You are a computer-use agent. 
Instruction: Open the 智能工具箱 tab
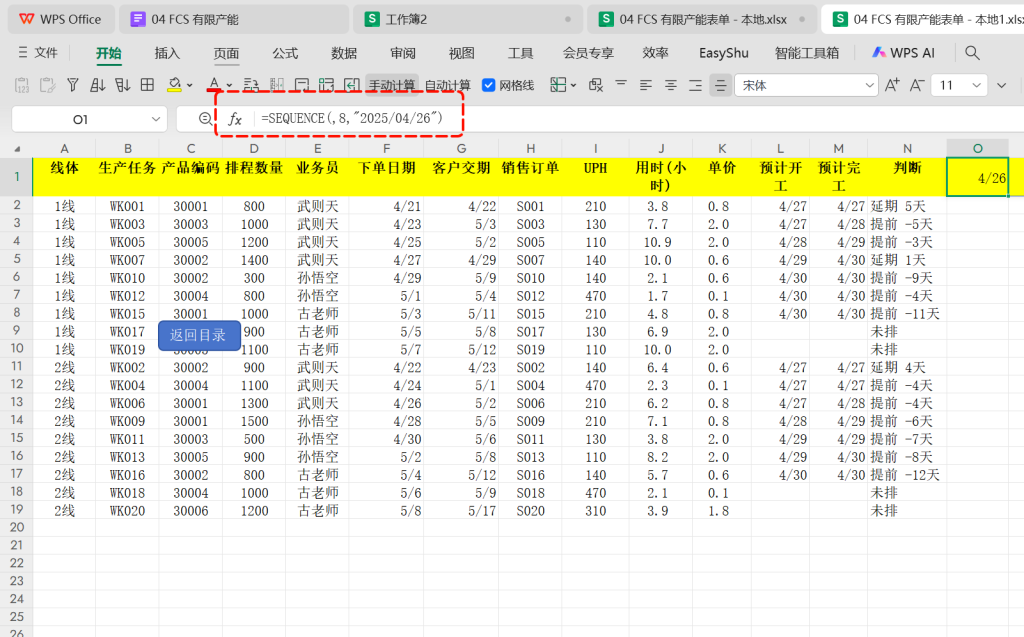point(807,53)
